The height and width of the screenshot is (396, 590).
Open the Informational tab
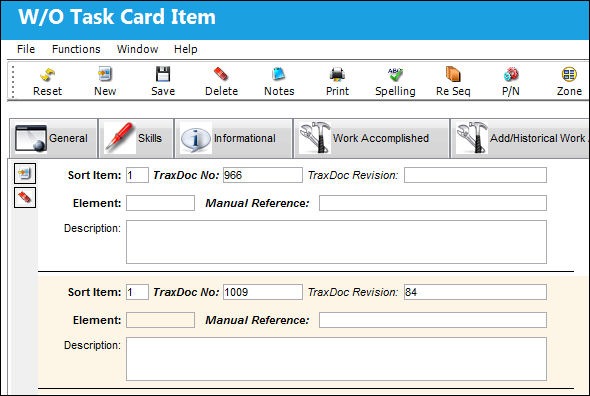(x=234, y=138)
